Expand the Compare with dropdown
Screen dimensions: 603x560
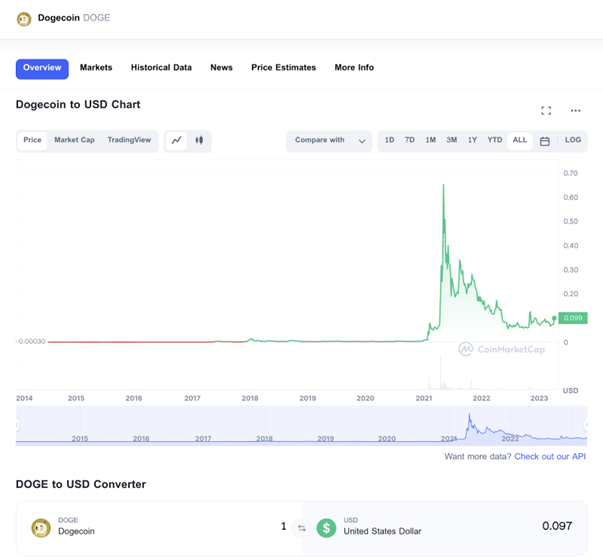tap(329, 140)
